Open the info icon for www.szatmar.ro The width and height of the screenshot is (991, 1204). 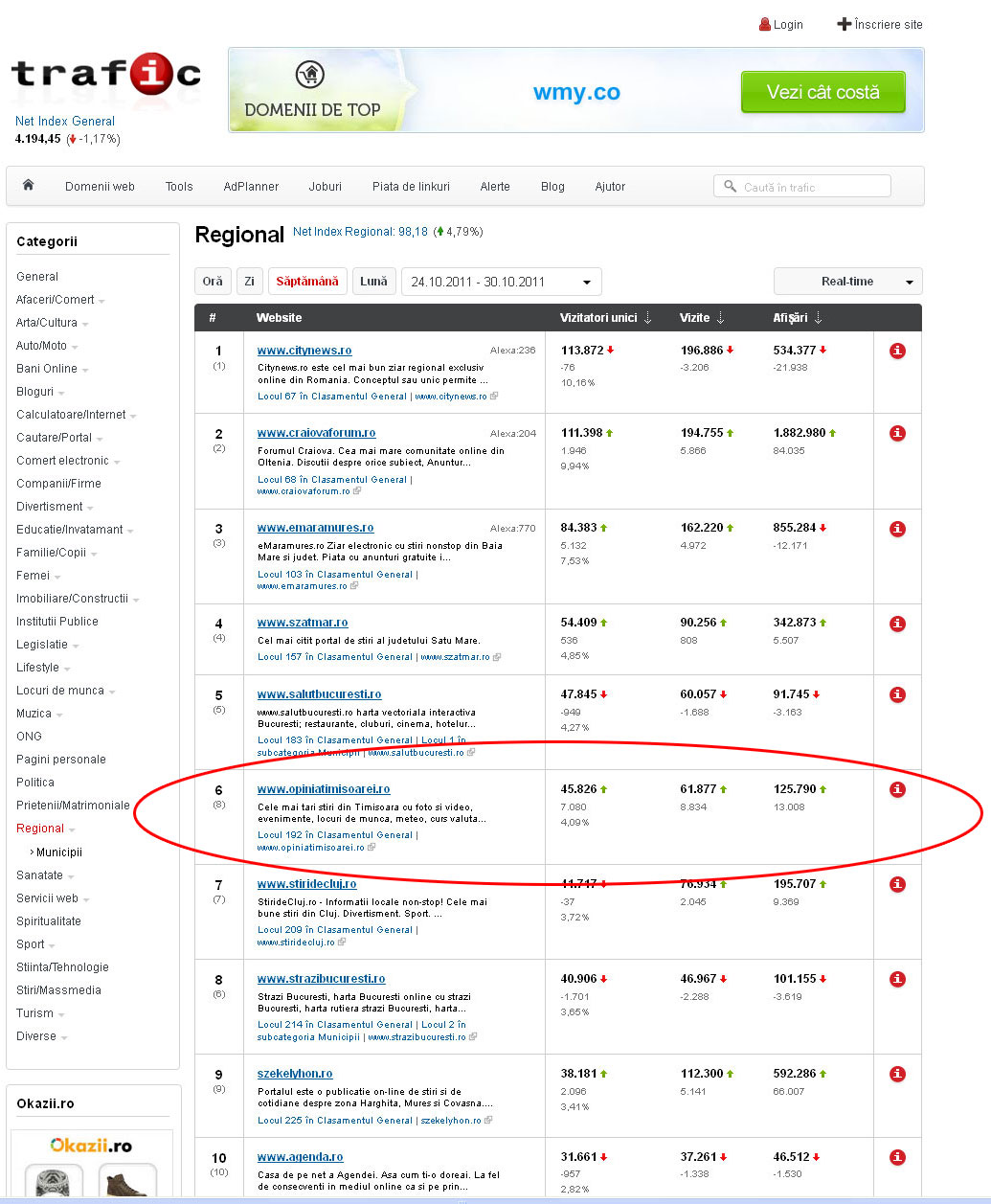pyautogui.click(x=897, y=624)
